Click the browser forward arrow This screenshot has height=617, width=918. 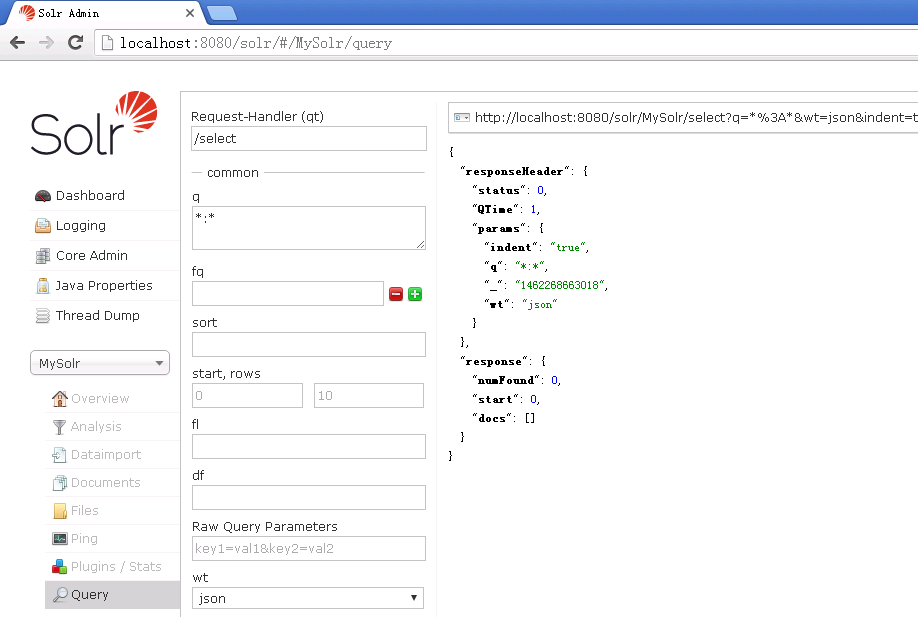coord(46,43)
